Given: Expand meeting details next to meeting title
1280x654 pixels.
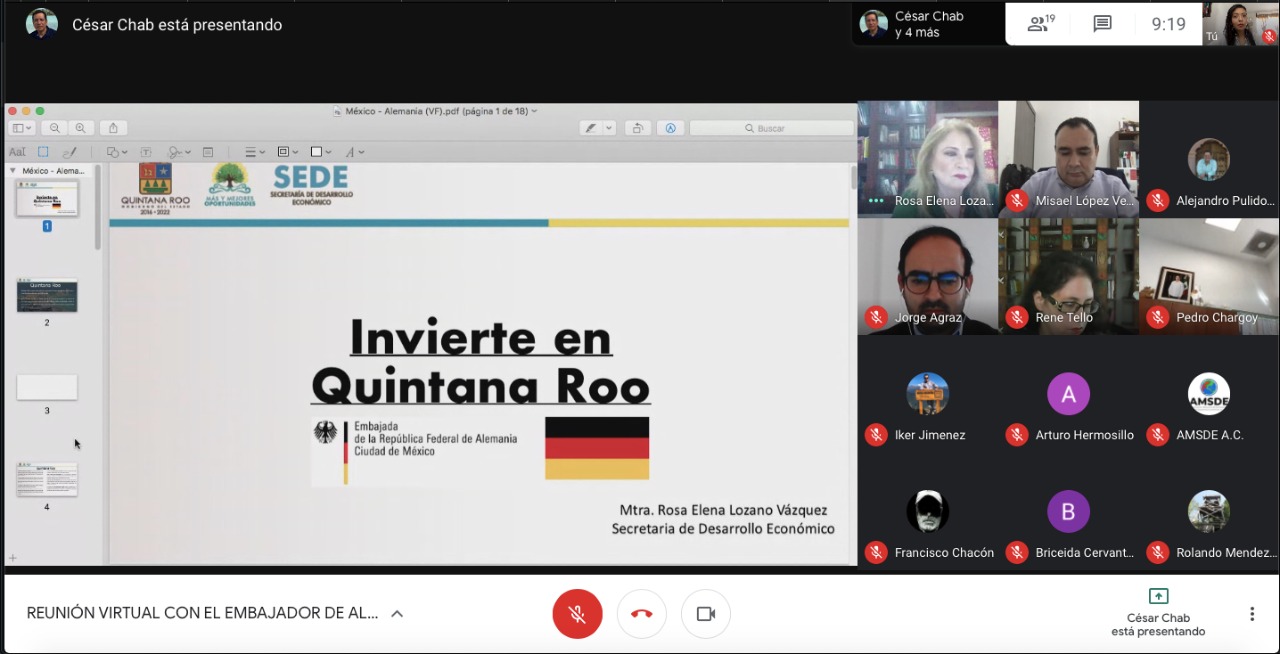Looking at the screenshot, I should pyautogui.click(x=397, y=614).
